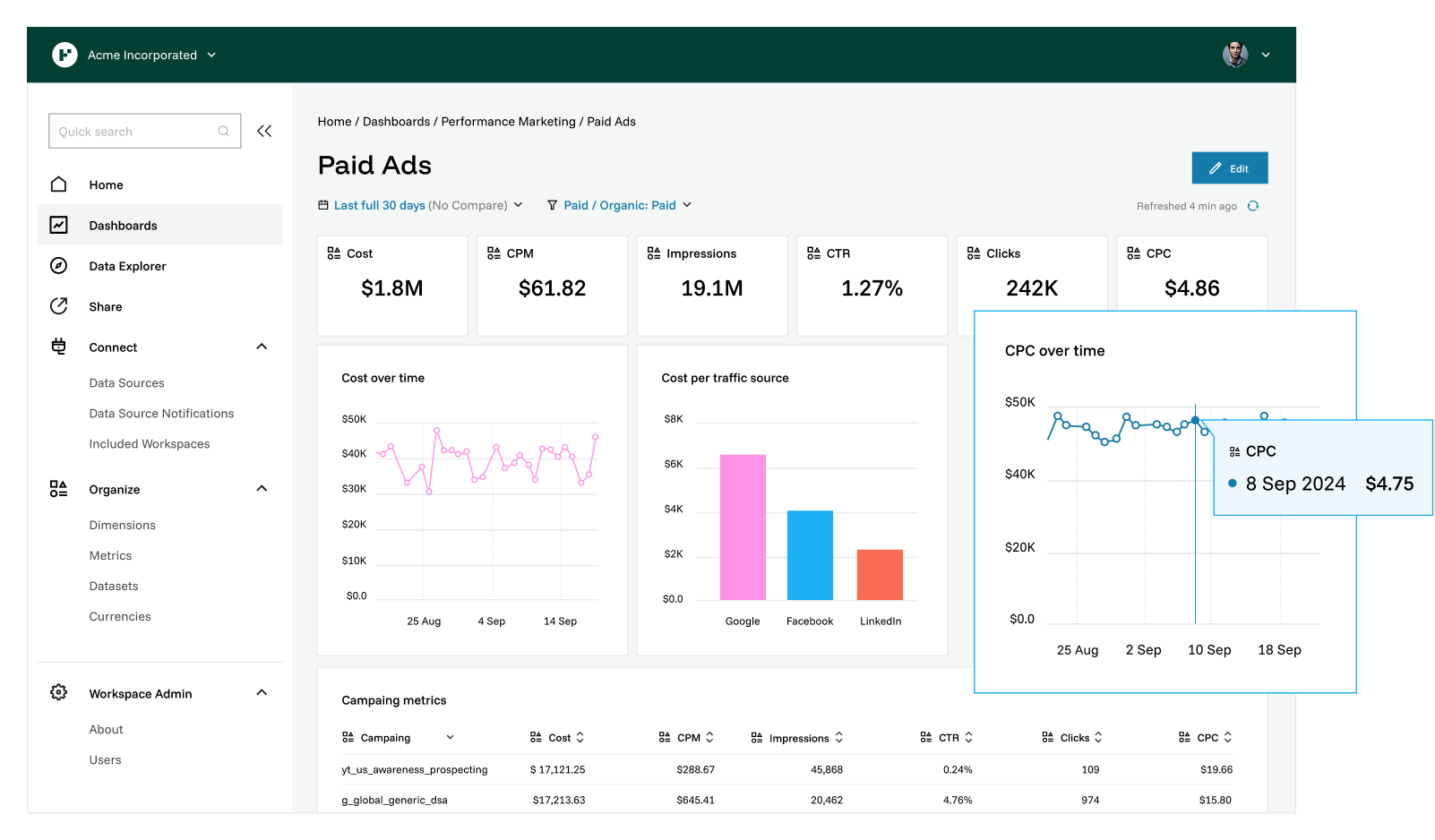Click the calendar icon beside the date range
The width and height of the screenshot is (1435, 840).
[x=322, y=205]
